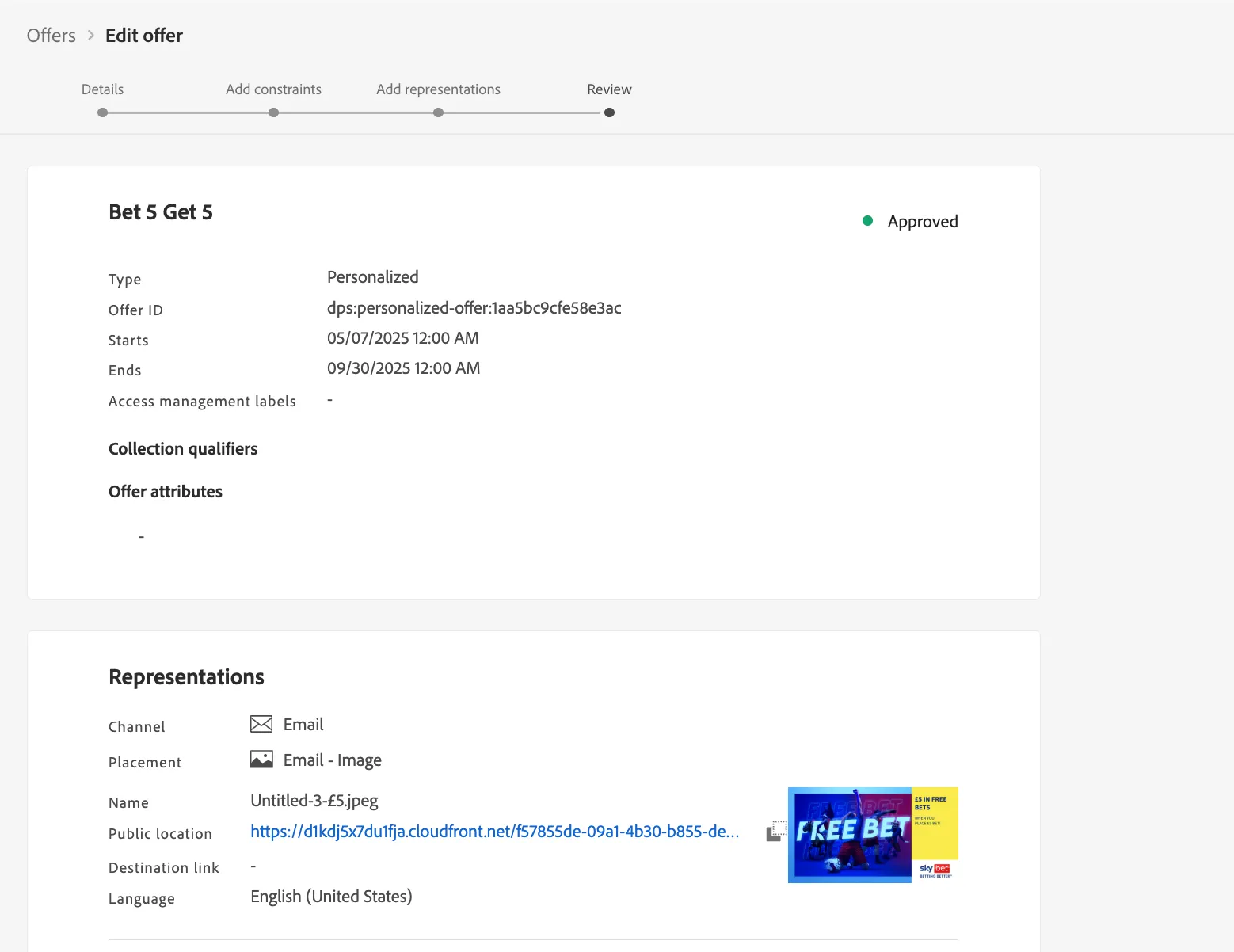The height and width of the screenshot is (952, 1234).
Task: Go to the Details step label
Action: (102, 89)
